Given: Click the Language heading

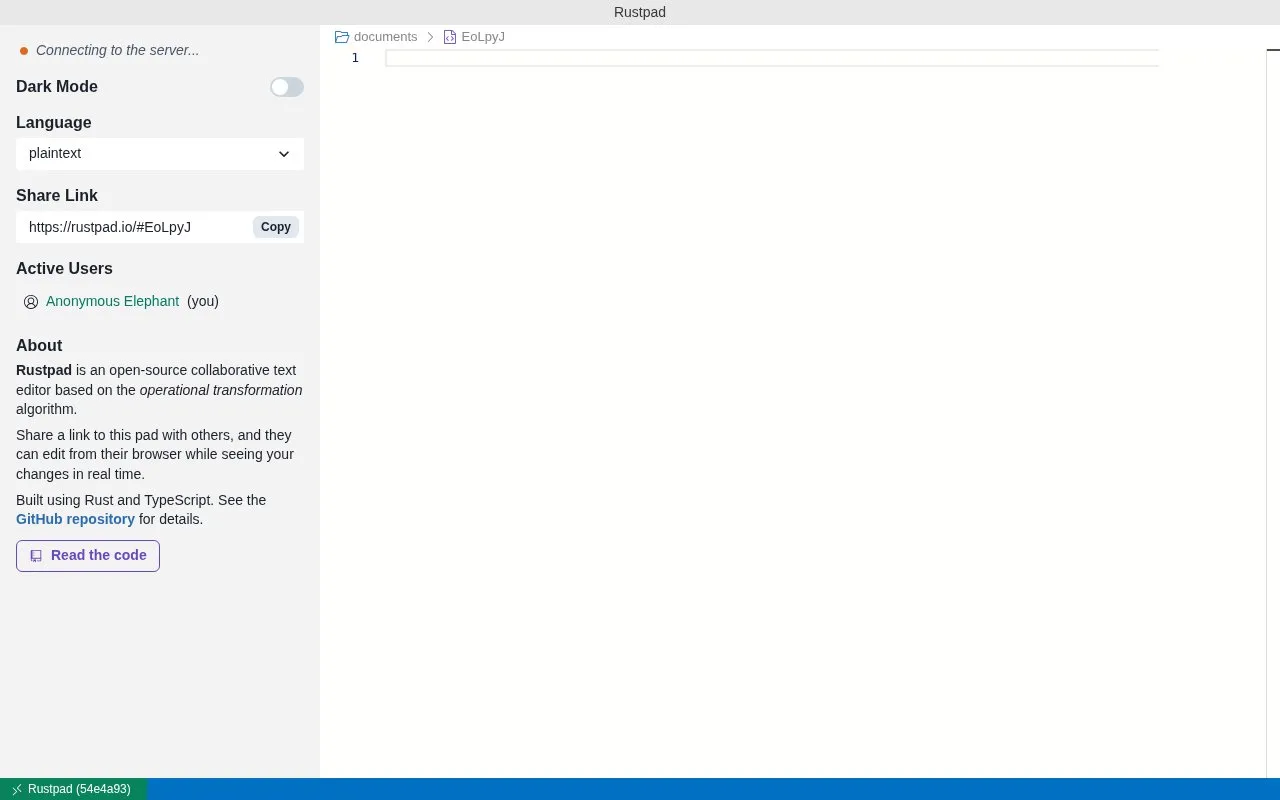Looking at the screenshot, I should pos(53,122).
